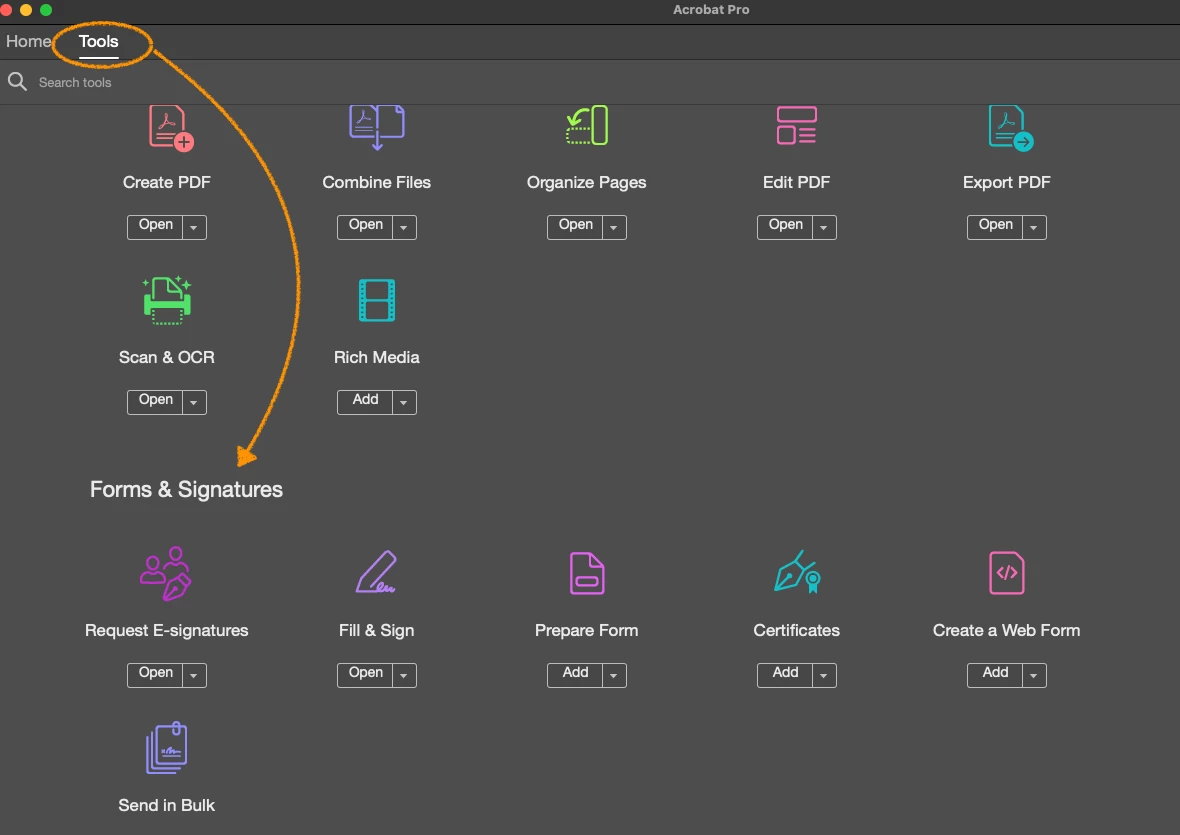
Task: Click the Certificates pen-and-ribbon icon
Action: pos(797,572)
